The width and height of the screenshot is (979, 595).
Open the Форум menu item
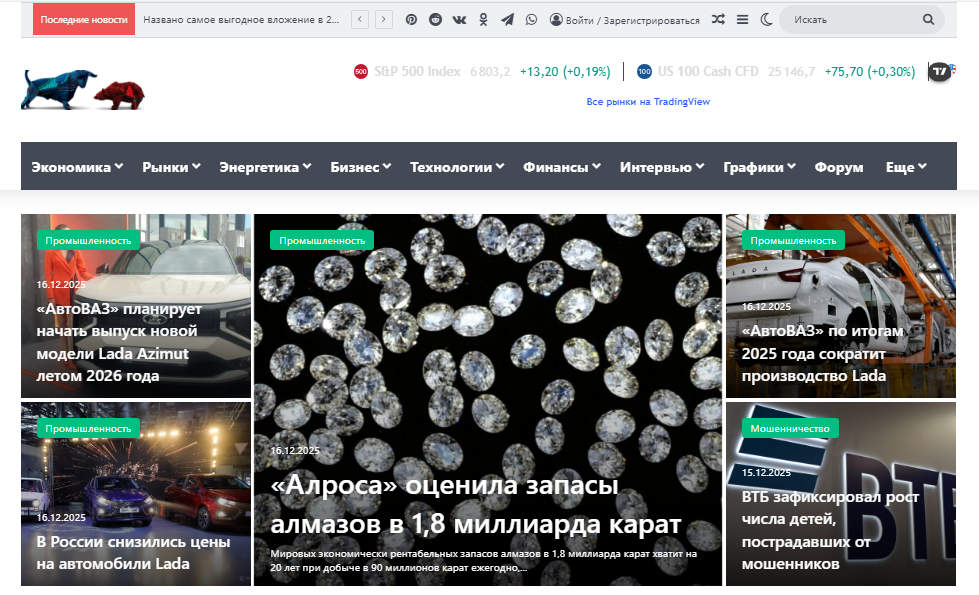pos(839,167)
